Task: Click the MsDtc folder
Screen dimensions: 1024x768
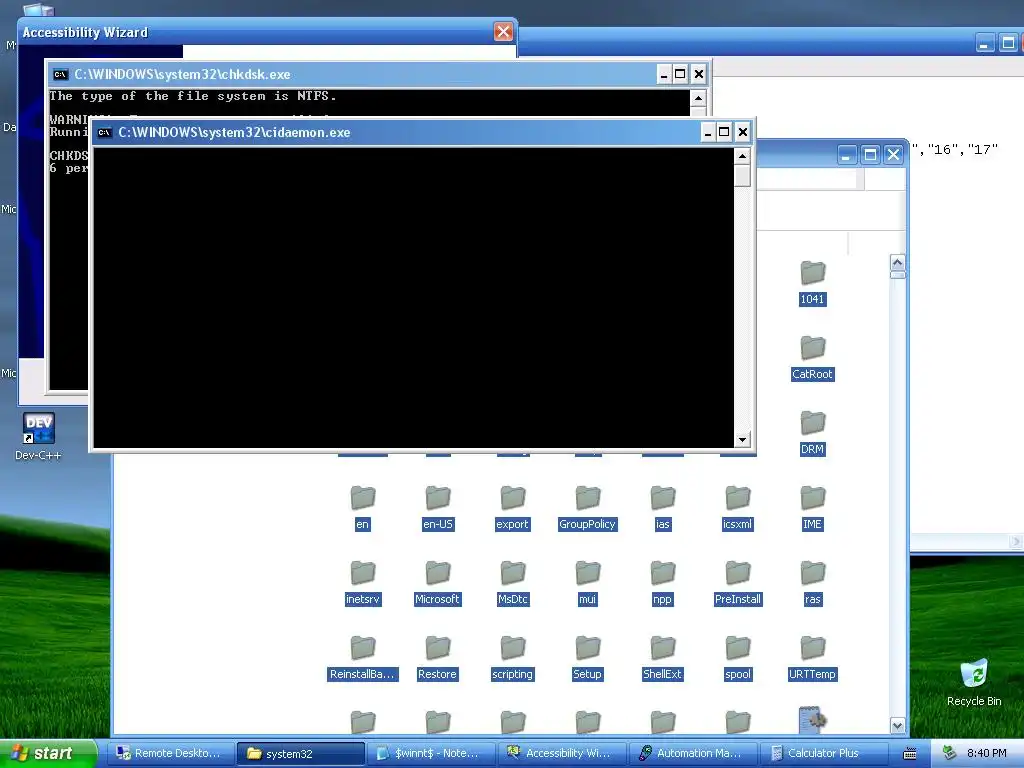Action: (513, 584)
